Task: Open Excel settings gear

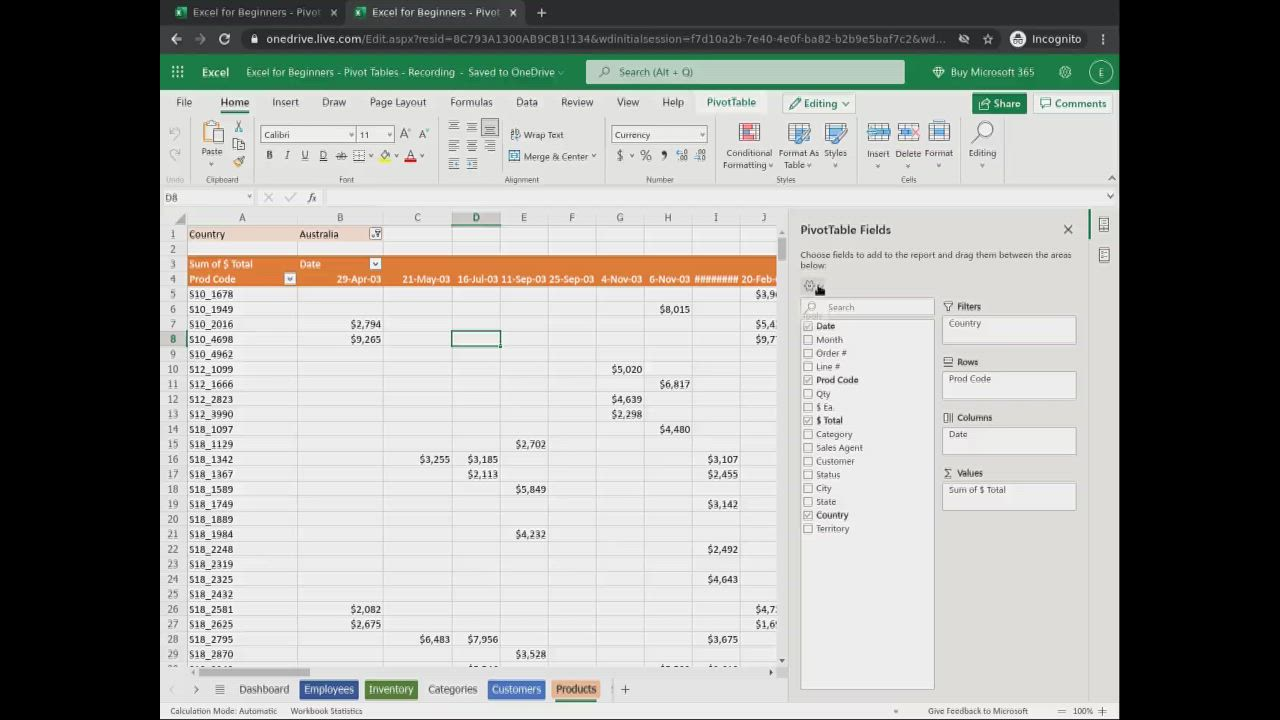Action: coord(1065,72)
